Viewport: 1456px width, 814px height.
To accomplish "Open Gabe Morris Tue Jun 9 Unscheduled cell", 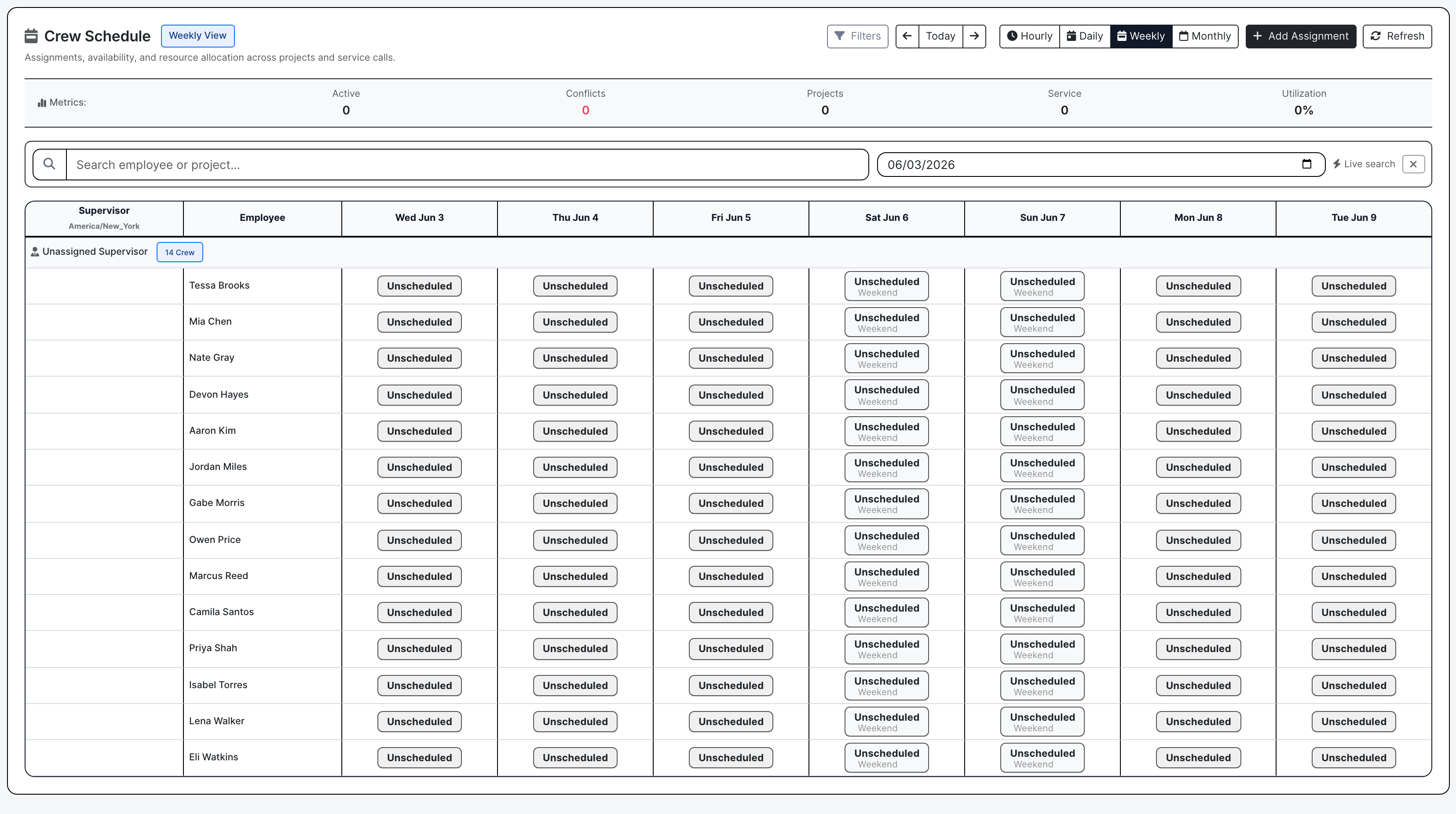I will coord(1354,504).
